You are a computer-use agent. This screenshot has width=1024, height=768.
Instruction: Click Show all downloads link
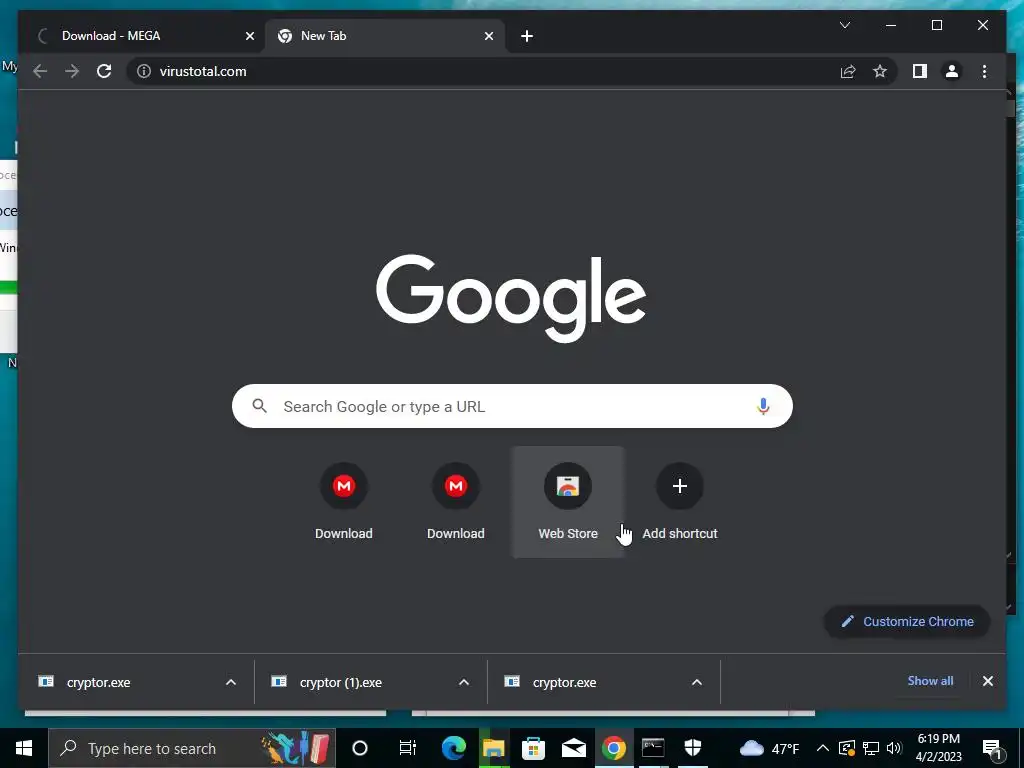click(x=930, y=680)
